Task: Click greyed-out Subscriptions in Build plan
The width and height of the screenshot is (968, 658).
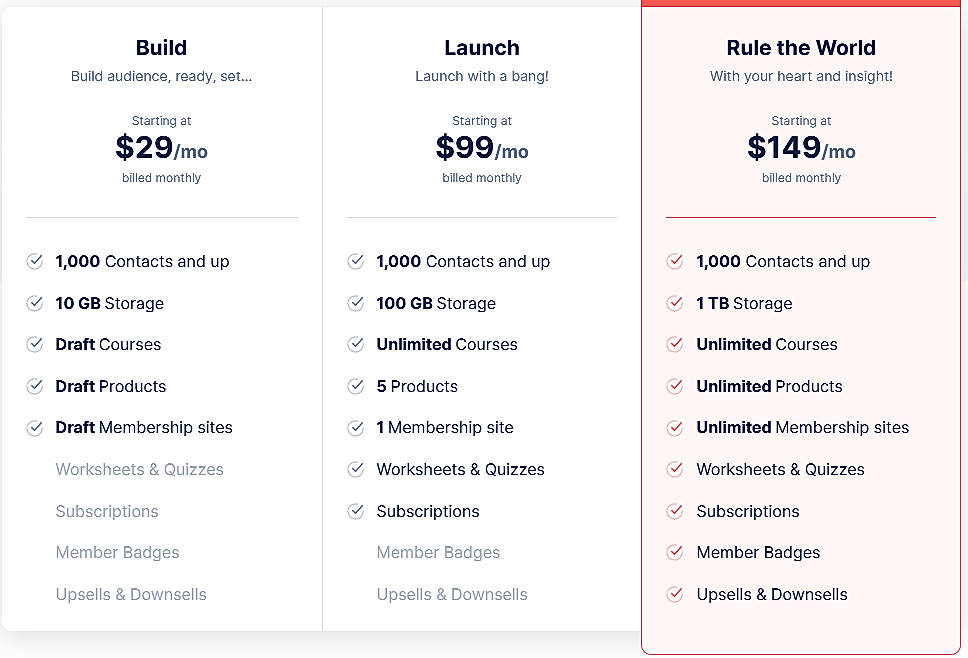Action: coord(107,511)
